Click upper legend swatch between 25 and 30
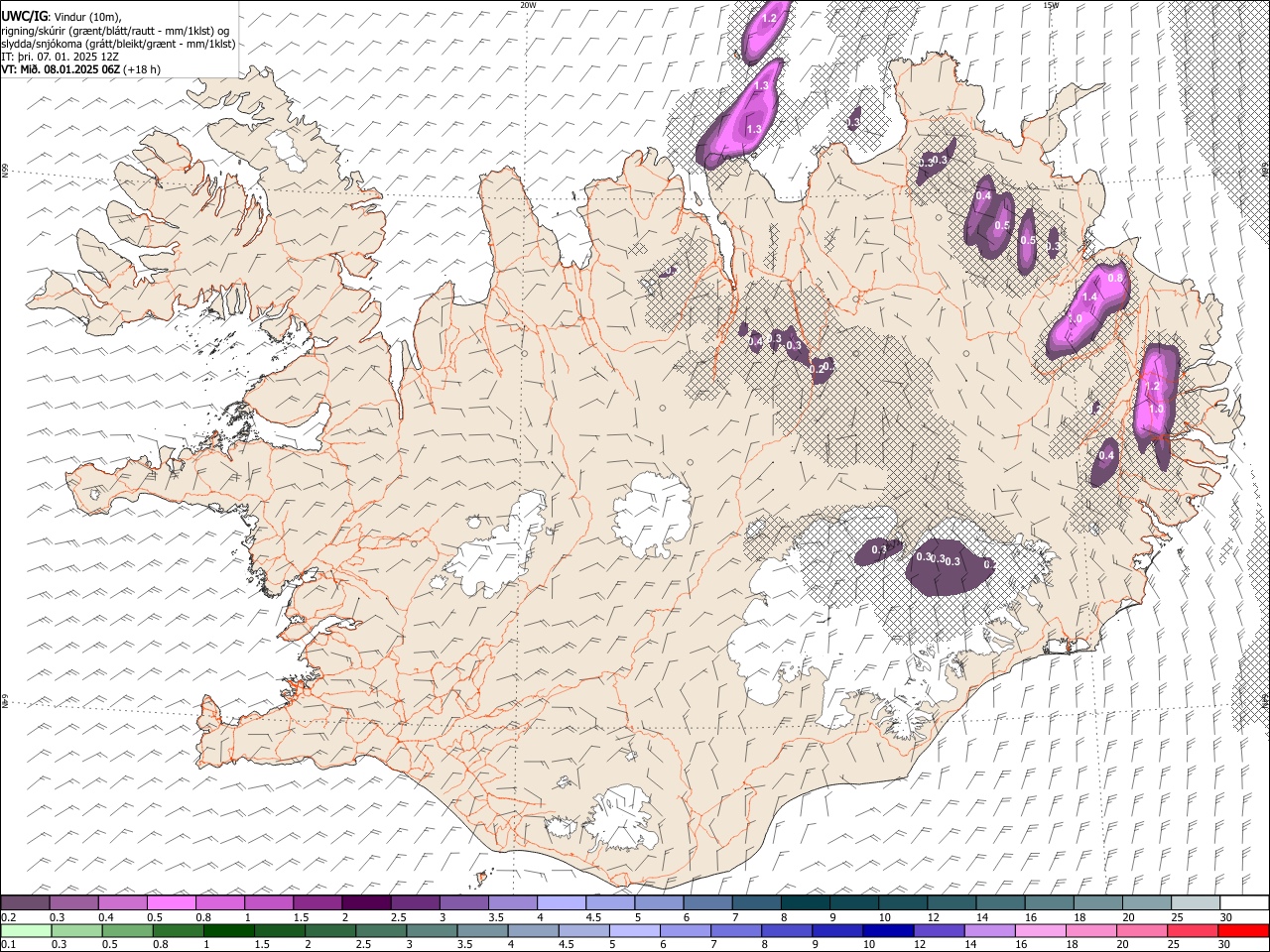 pos(1195,903)
